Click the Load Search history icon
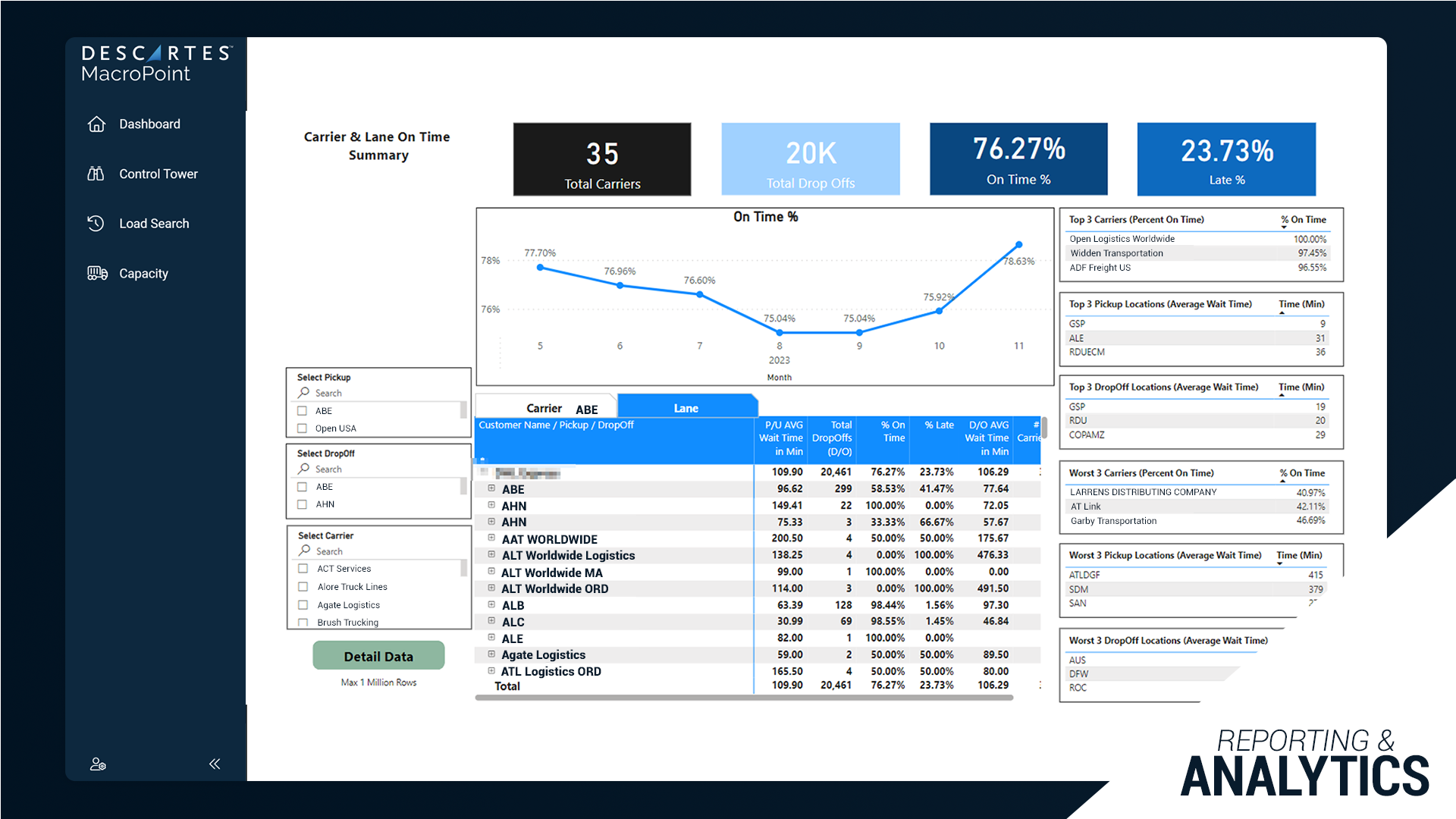The image size is (1456, 819). [x=96, y=224]
